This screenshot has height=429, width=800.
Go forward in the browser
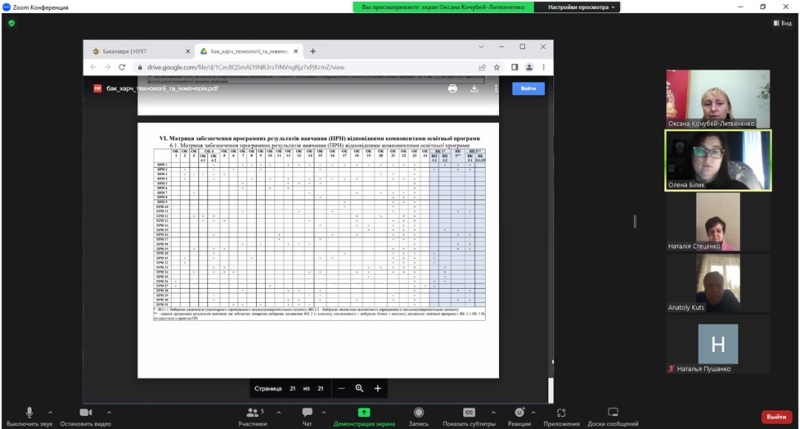[107, 67]
